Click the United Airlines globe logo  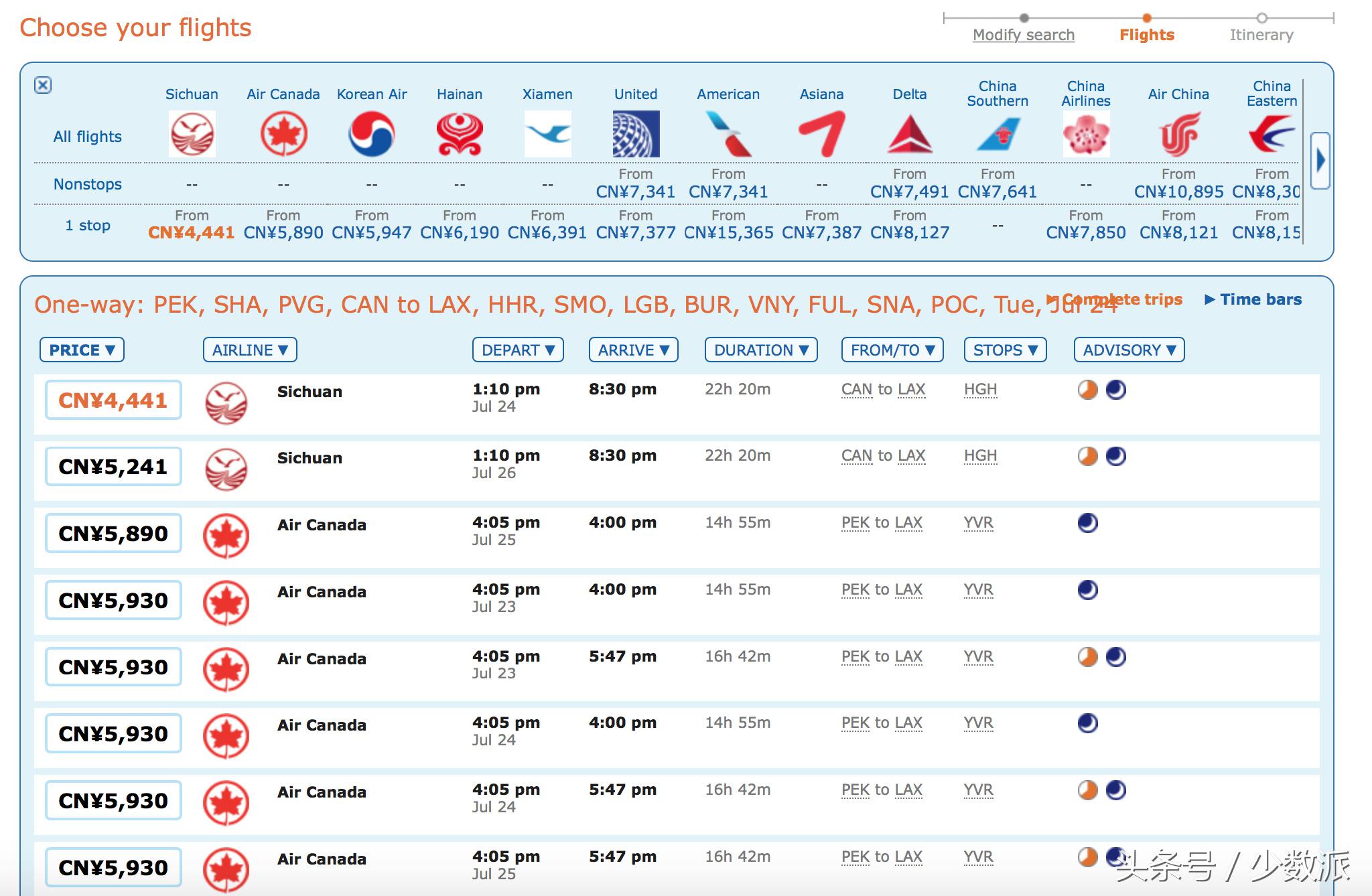pyautogui.click(x=636, y=135)
